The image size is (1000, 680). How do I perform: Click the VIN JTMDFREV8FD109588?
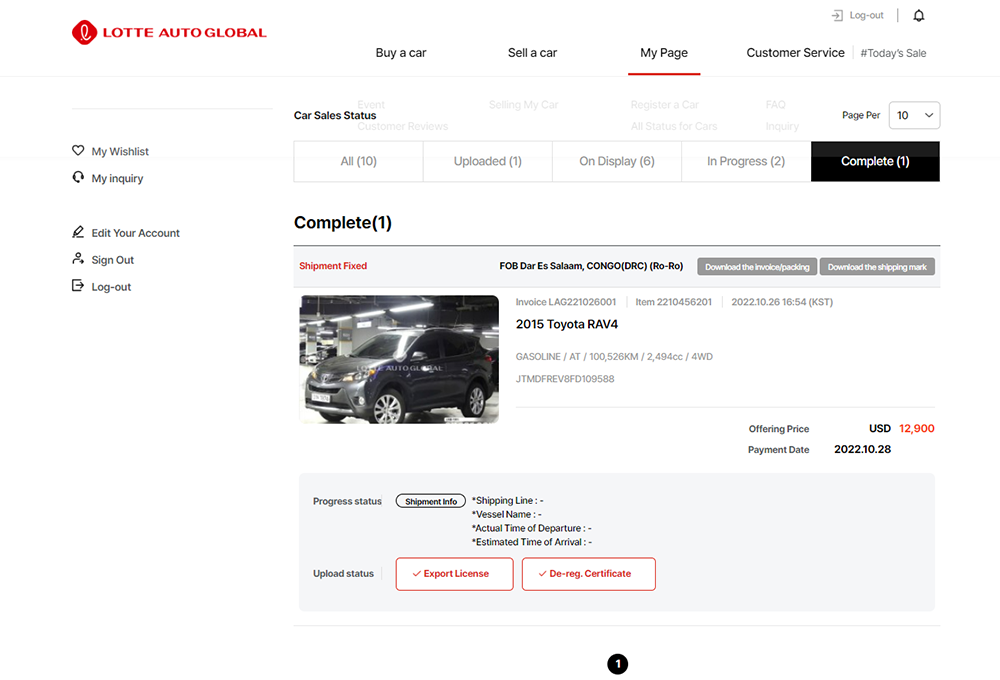coord(565,379)
